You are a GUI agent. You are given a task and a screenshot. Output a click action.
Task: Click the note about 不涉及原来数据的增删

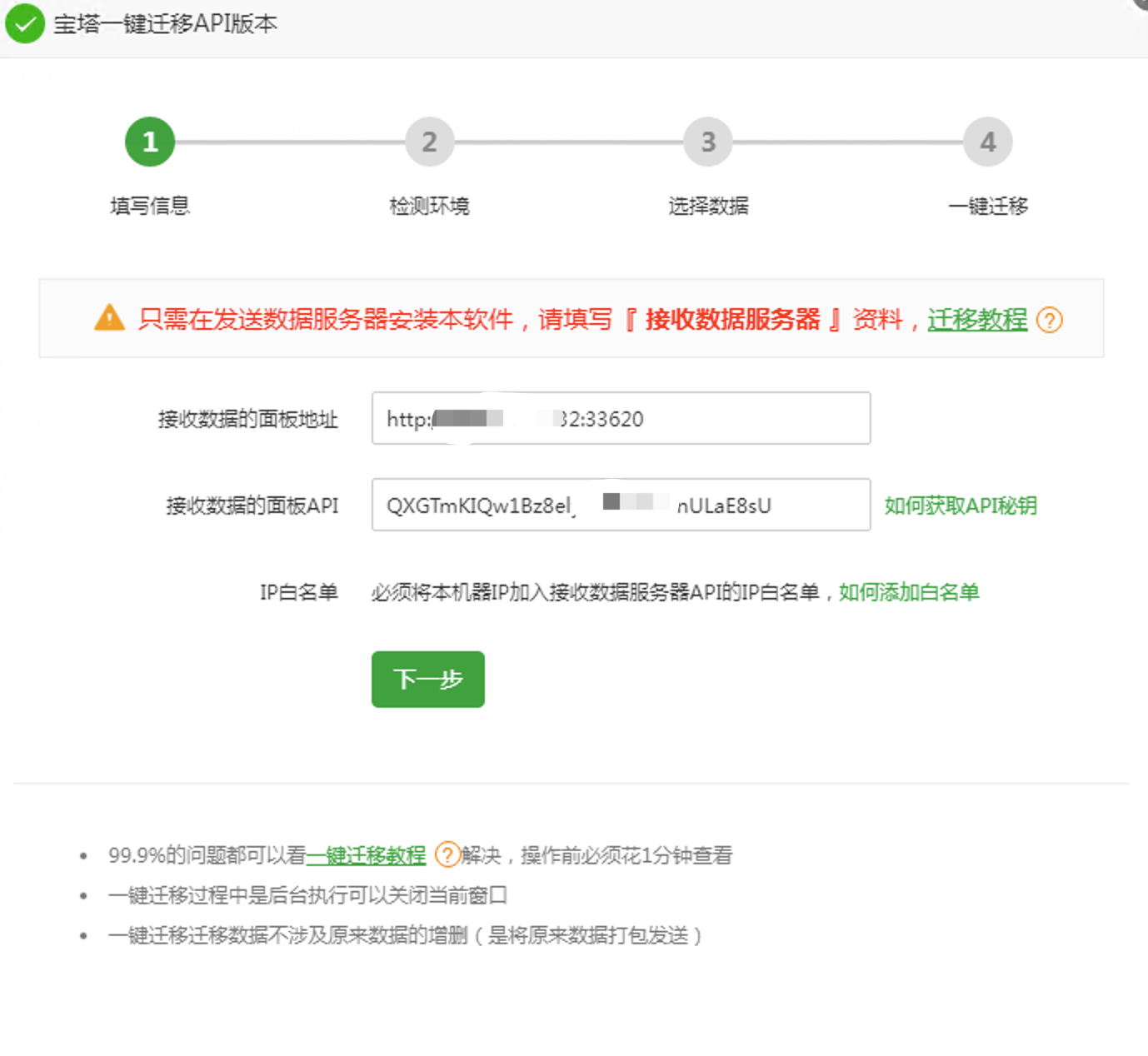click(x=406, y=935)
